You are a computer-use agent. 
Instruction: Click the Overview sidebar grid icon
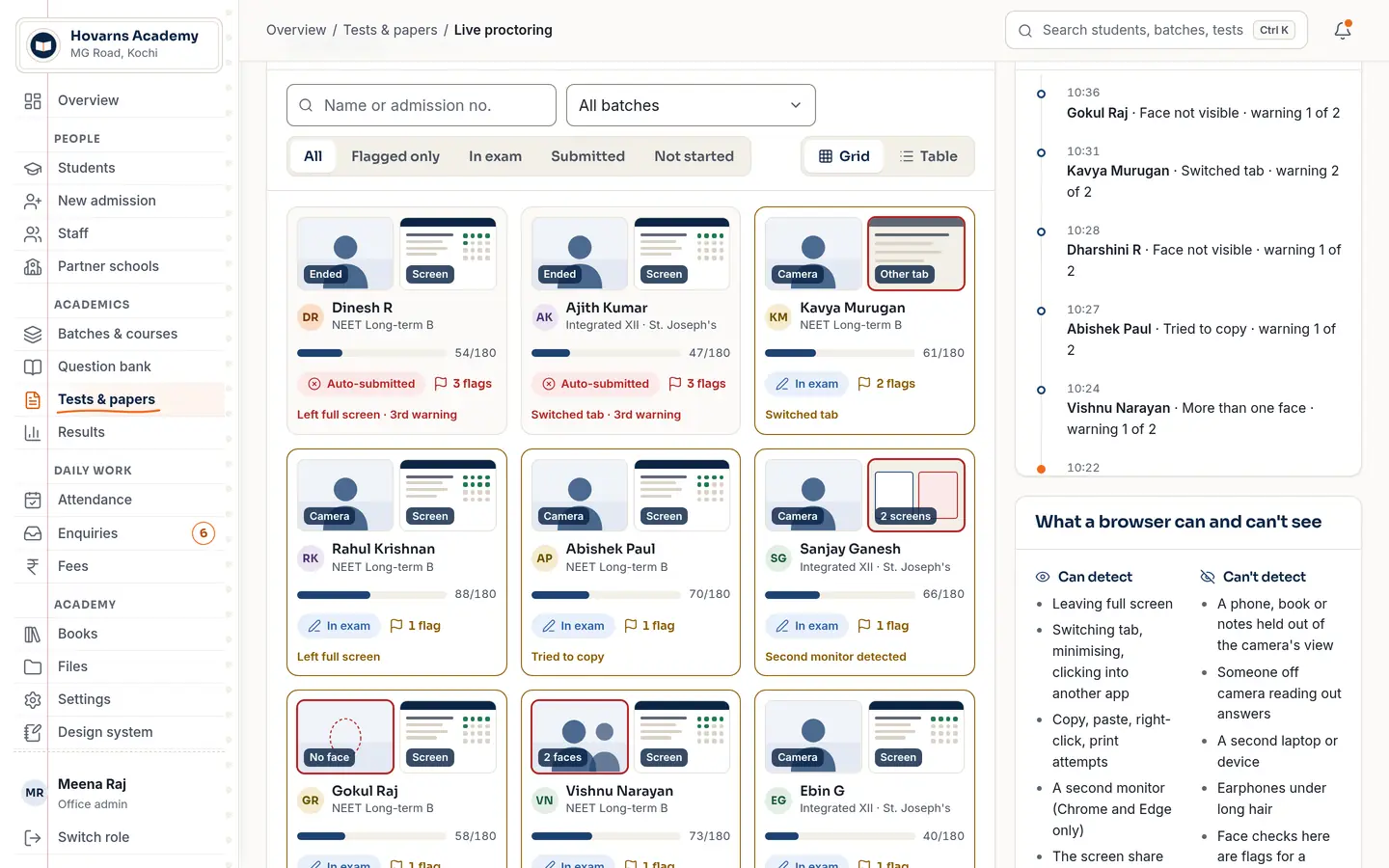coord(33,100)
